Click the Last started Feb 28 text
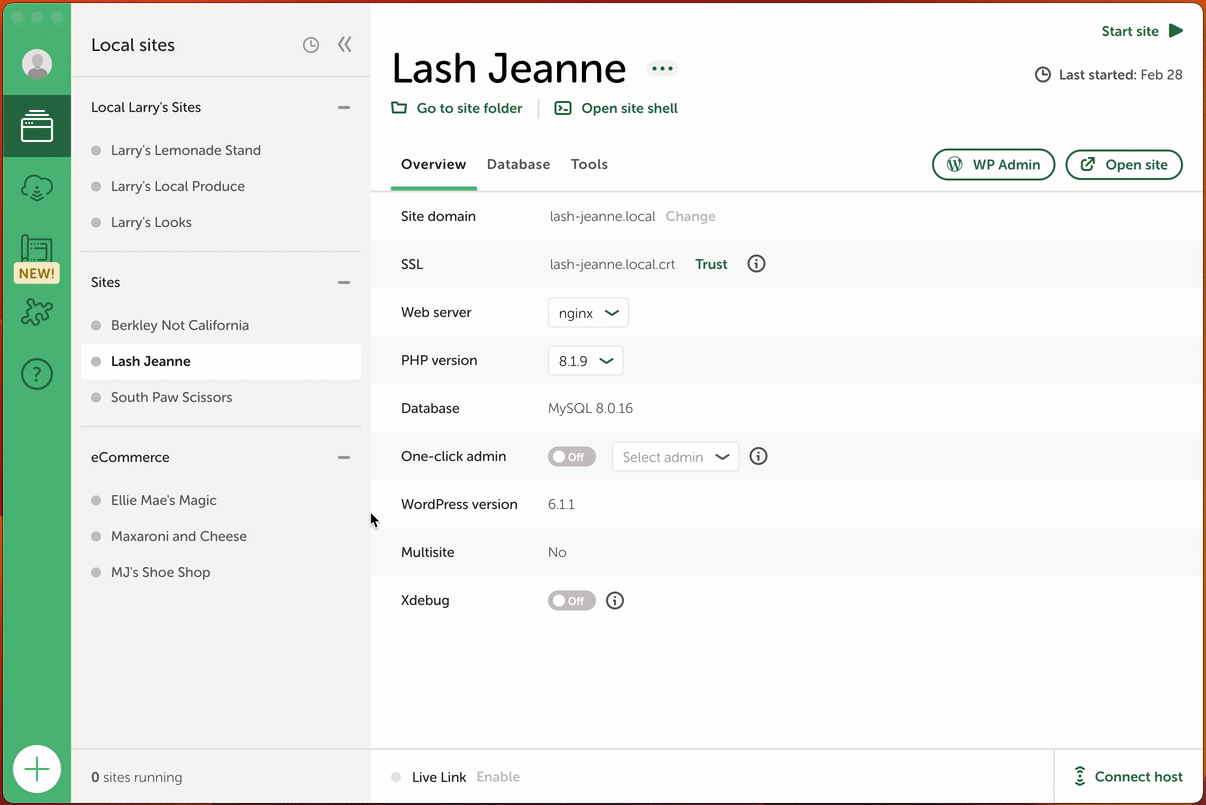This screenshot has width=1206, height=805. coord(1121,75)
